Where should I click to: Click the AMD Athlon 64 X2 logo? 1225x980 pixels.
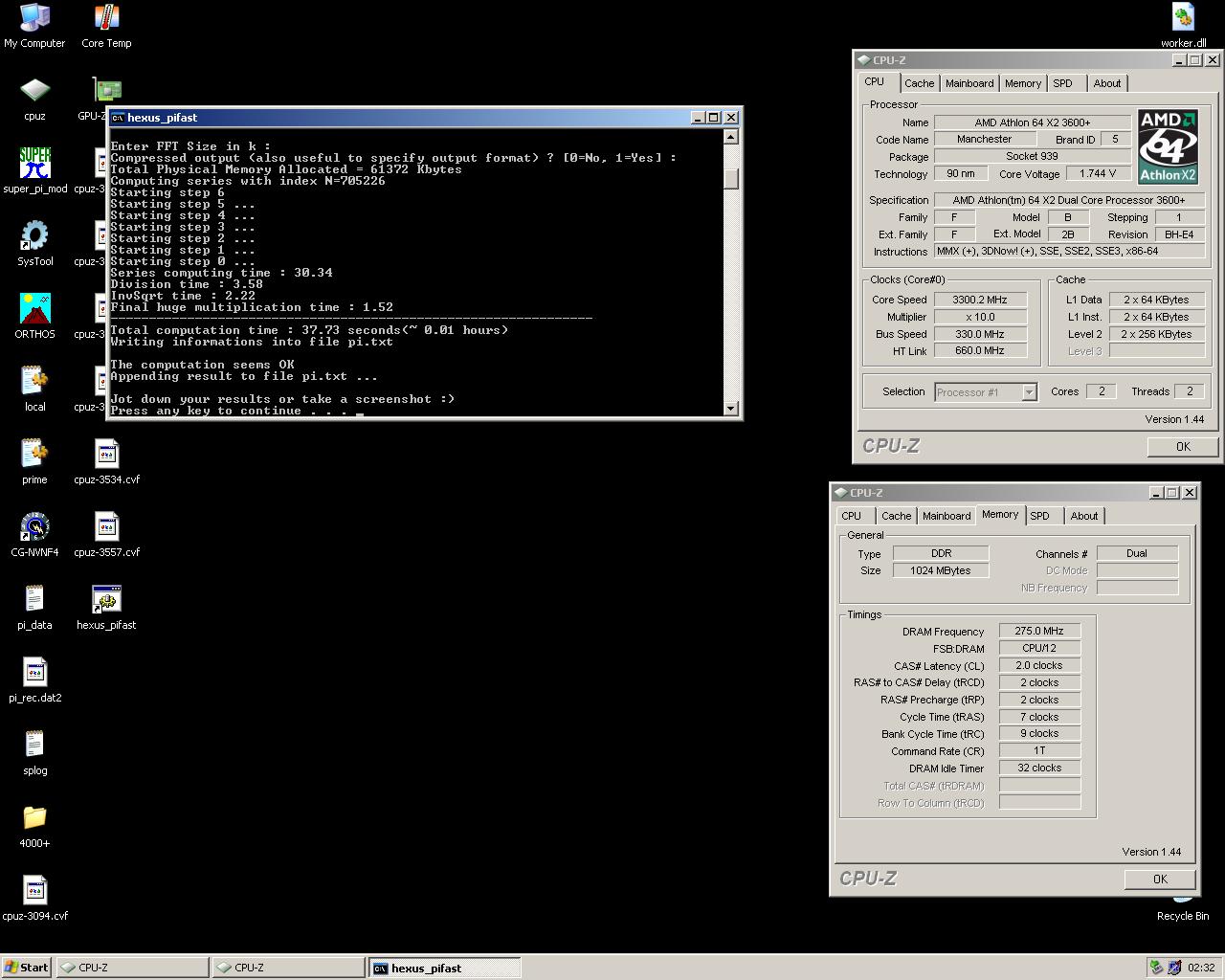1168,146
